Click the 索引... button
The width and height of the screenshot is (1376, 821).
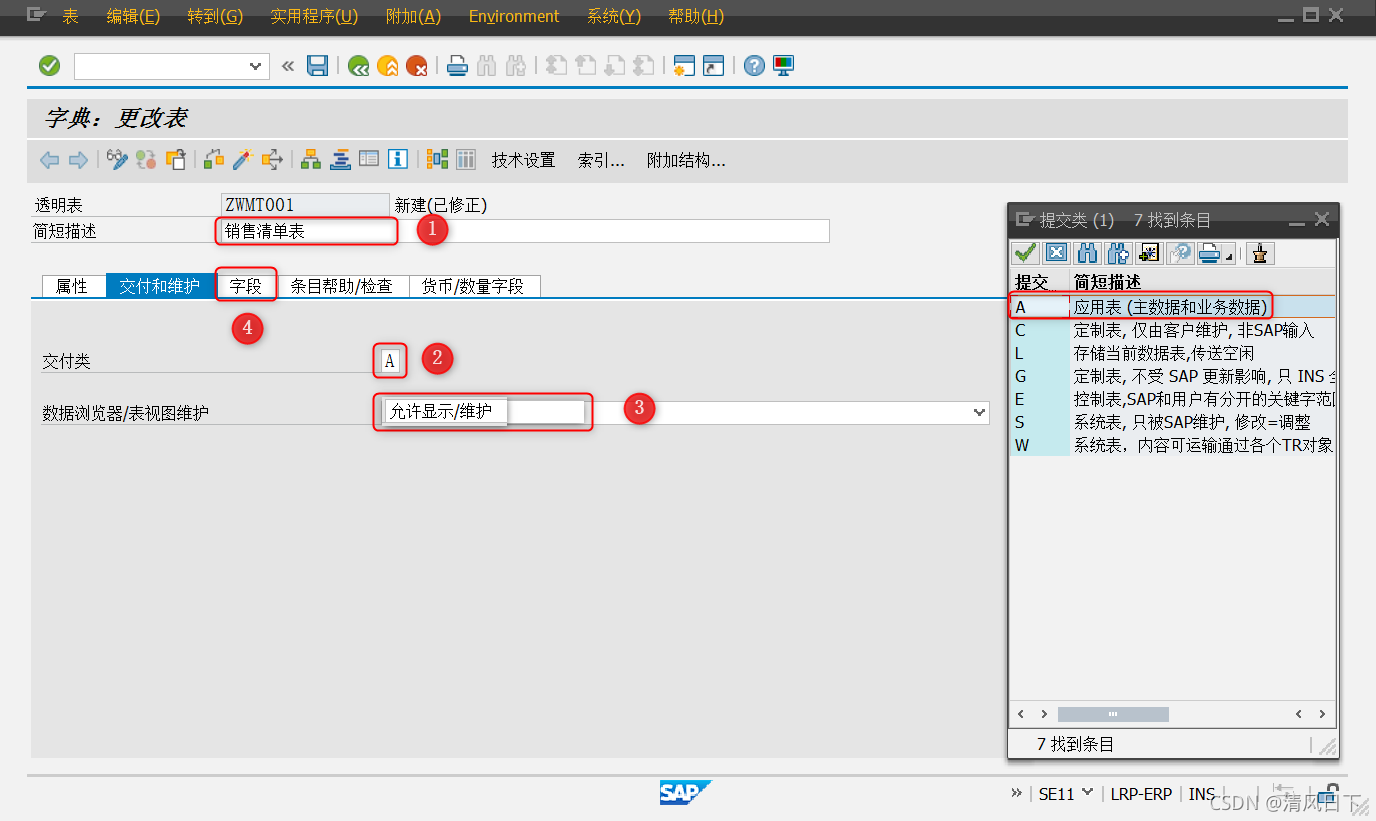tap(601, 160)
